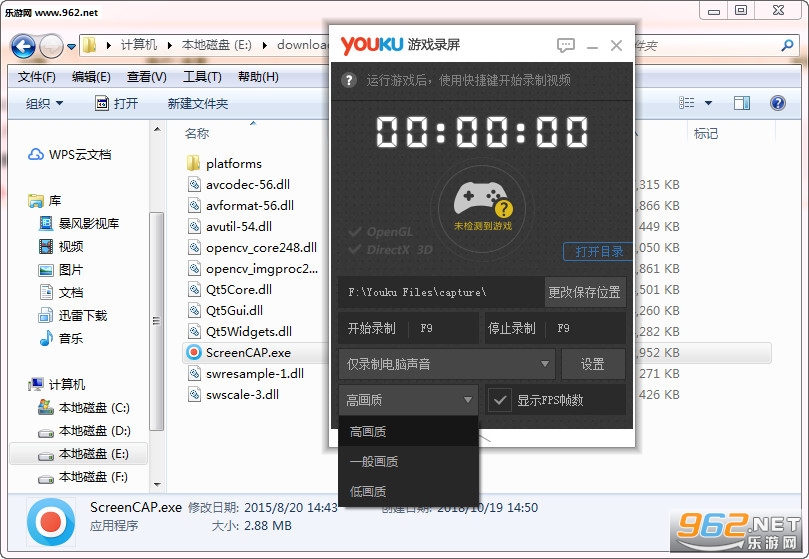Open the 工具(T) menu
This screenshot has height=559, width=809.
[x=202, y=77]
